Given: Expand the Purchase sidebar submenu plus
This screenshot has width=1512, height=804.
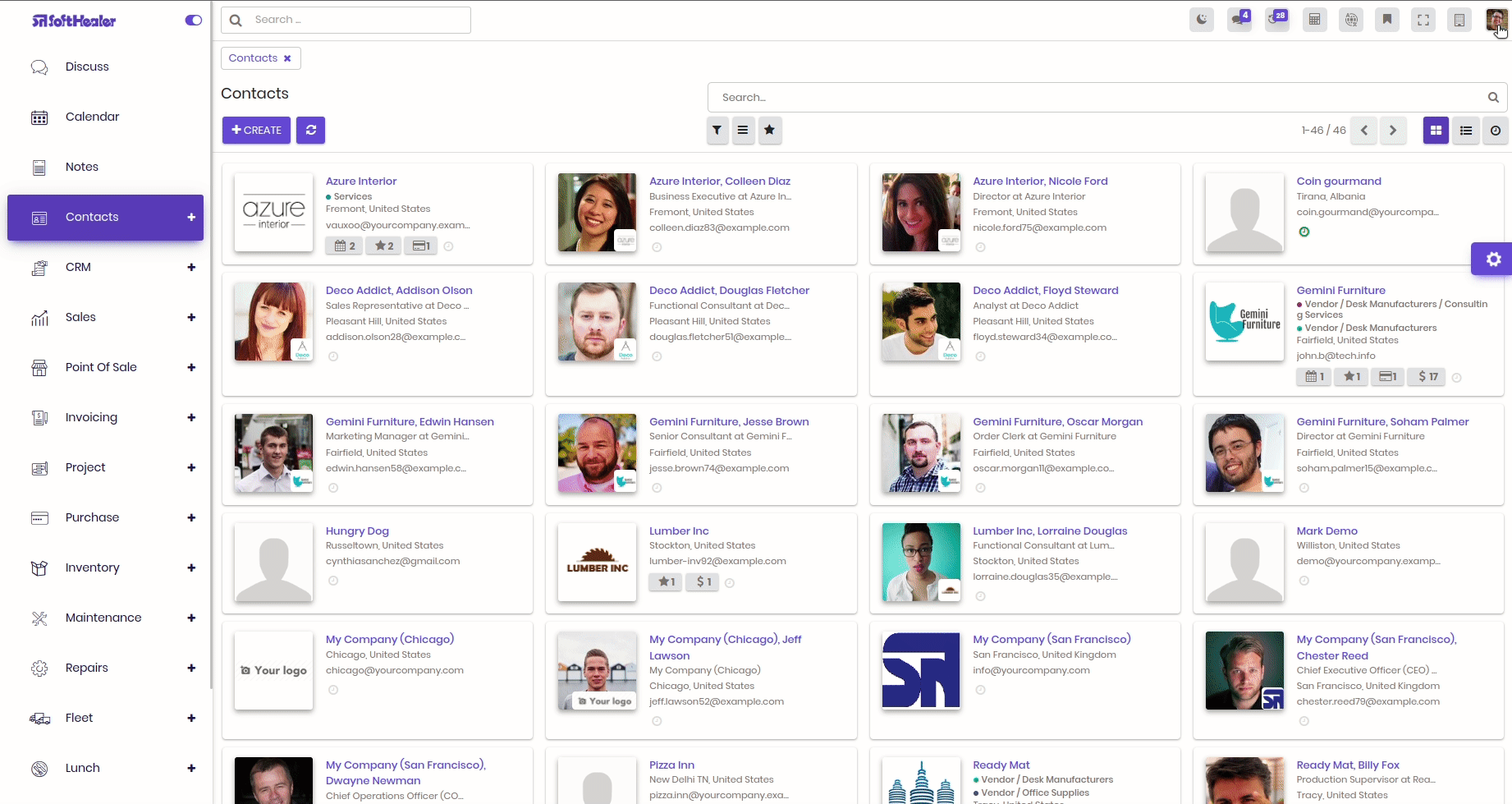Looking at the screenshot, I should tap(191, 517).
